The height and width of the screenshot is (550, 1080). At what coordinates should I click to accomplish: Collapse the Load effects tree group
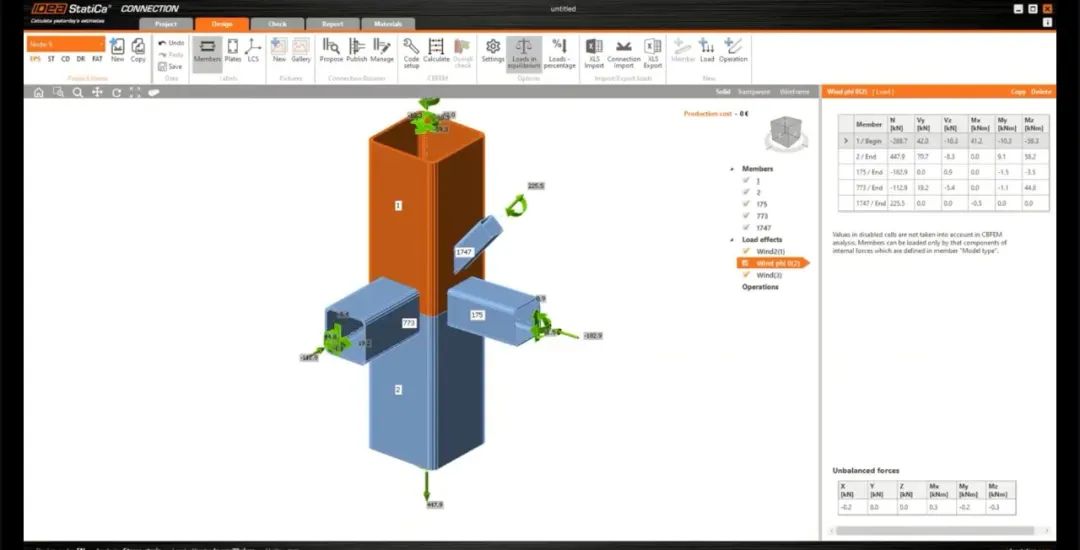[731, 240]
